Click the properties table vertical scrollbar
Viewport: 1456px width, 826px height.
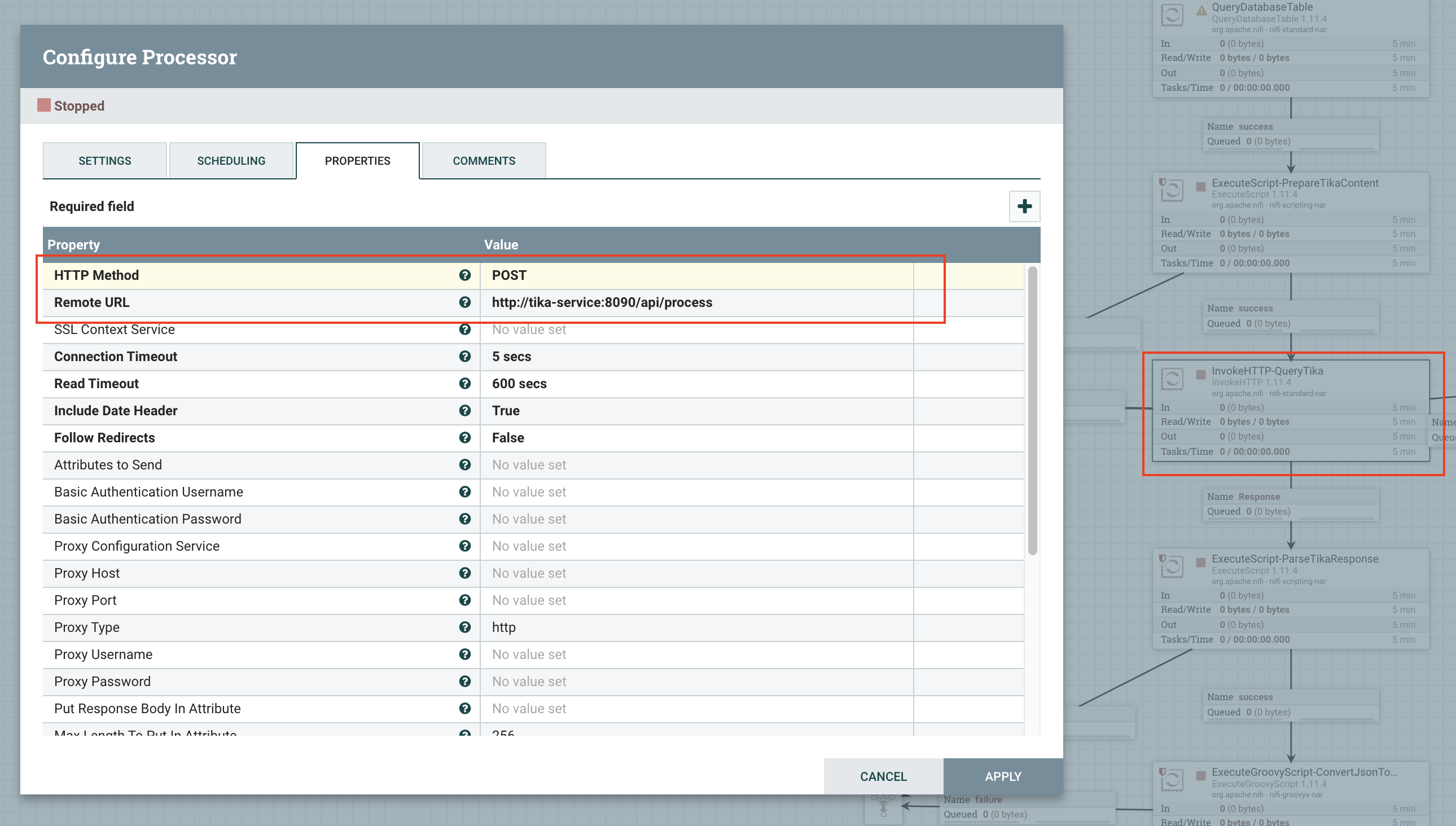click(x=1032, y=410)
